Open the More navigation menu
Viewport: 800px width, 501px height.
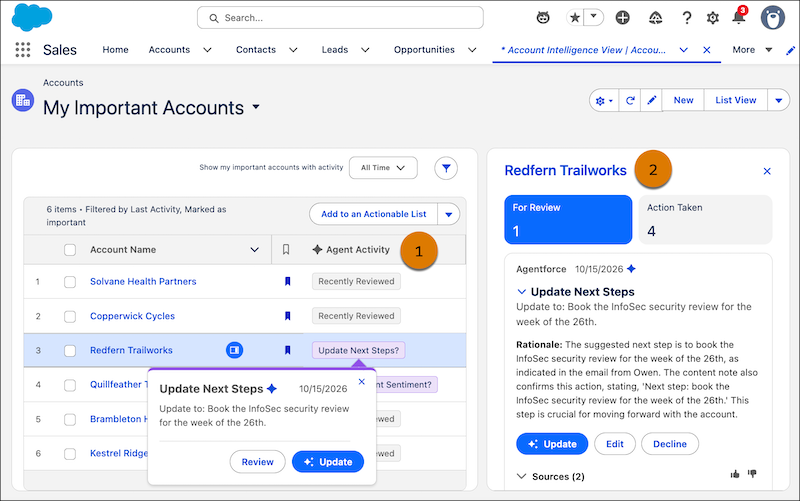point(752,50)
